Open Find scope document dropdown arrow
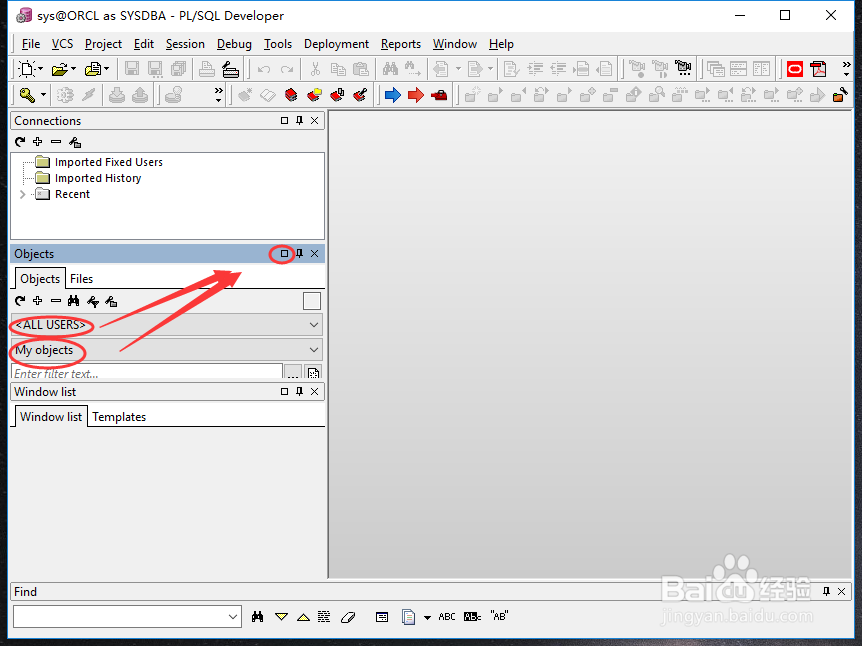 point(427,617)
